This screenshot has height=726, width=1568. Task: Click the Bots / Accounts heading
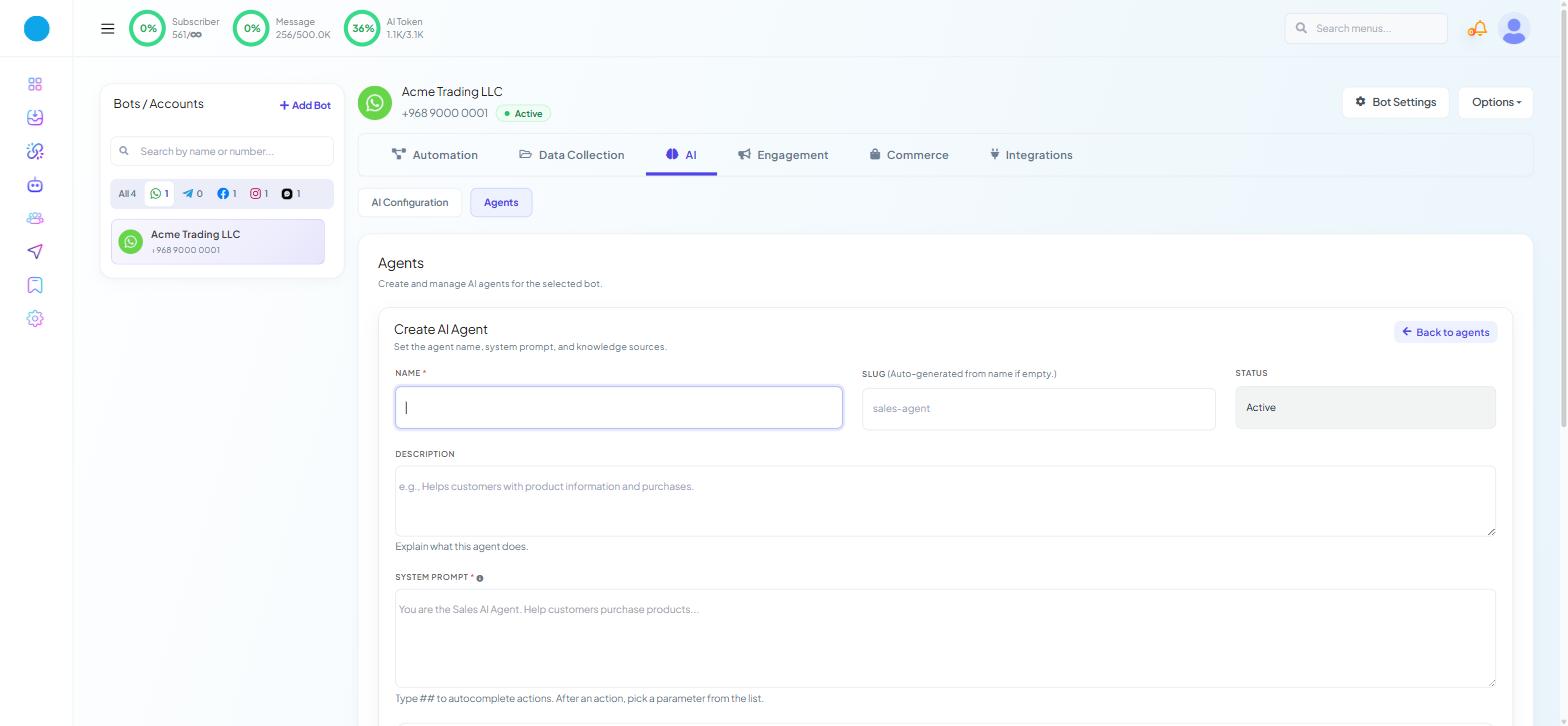pos(159,104)
